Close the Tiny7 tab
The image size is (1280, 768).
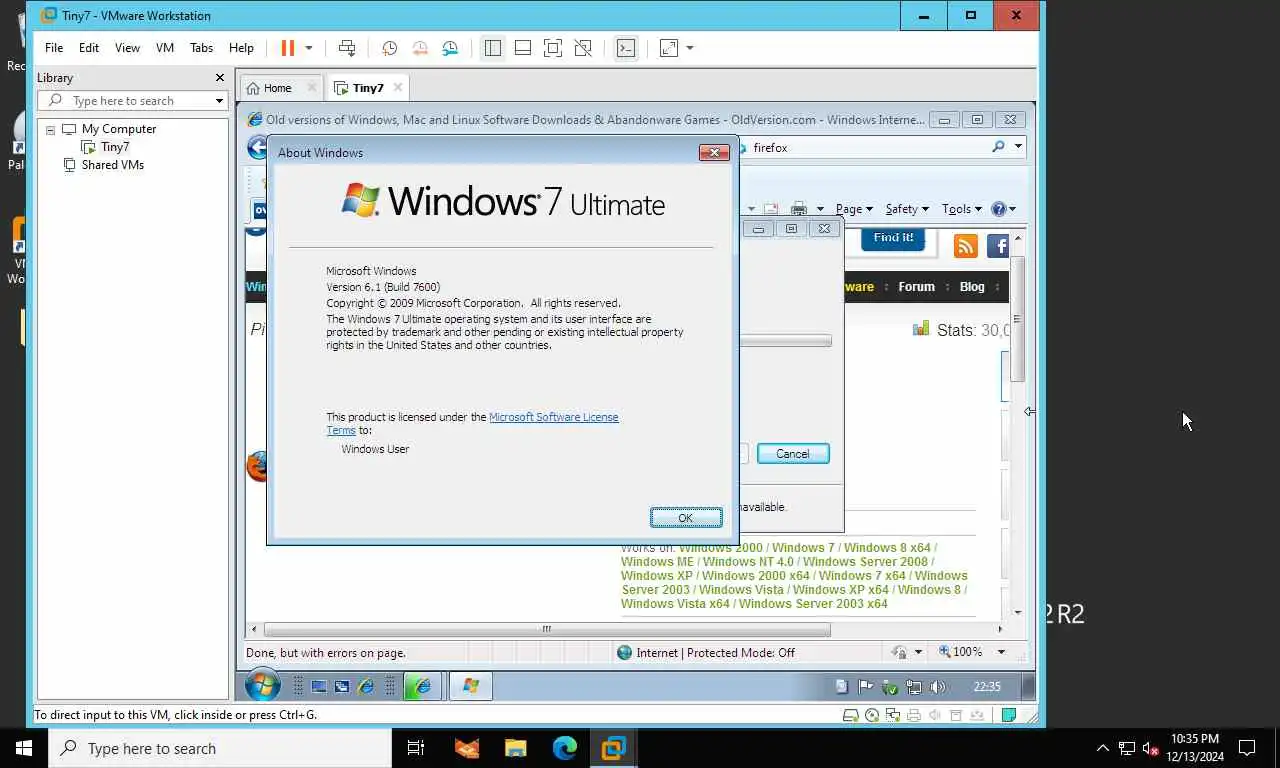click(x=398, y=87)
